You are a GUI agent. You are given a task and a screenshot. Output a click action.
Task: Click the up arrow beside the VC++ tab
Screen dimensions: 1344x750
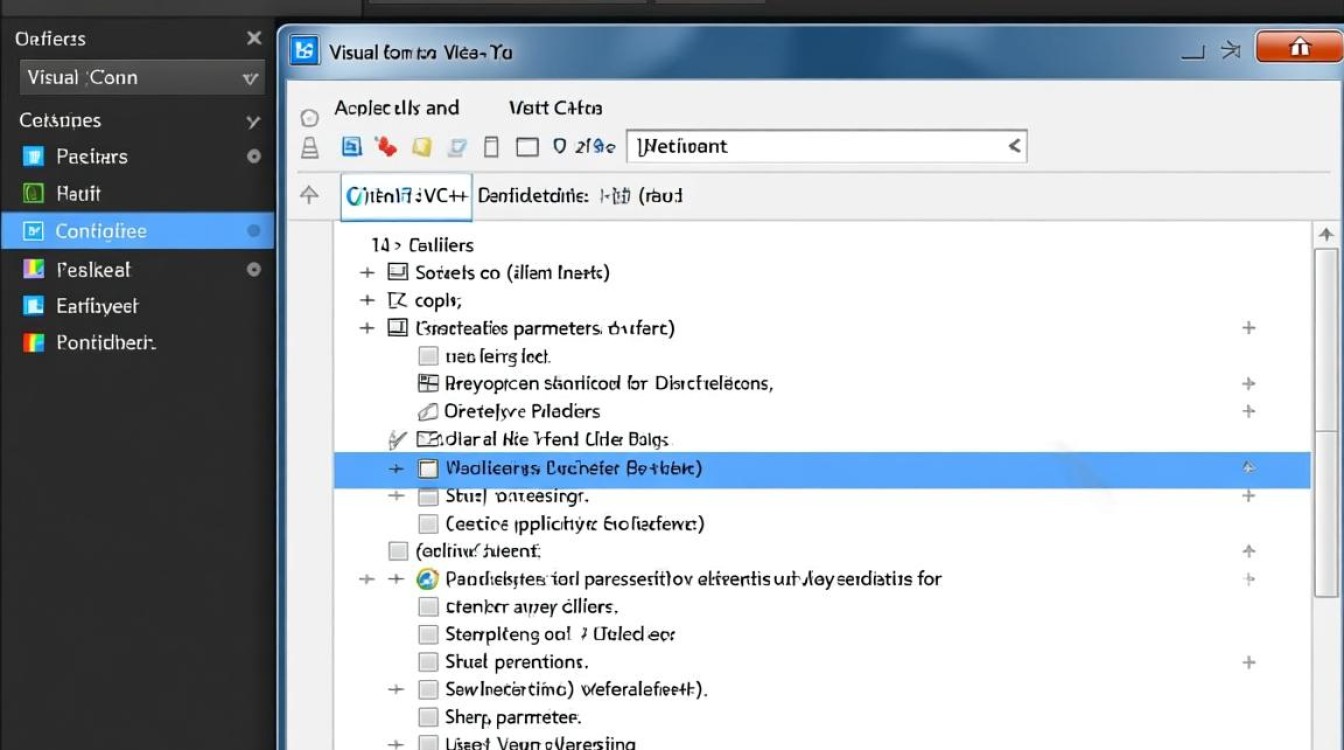pyautogui.click(x=310, y=195)
